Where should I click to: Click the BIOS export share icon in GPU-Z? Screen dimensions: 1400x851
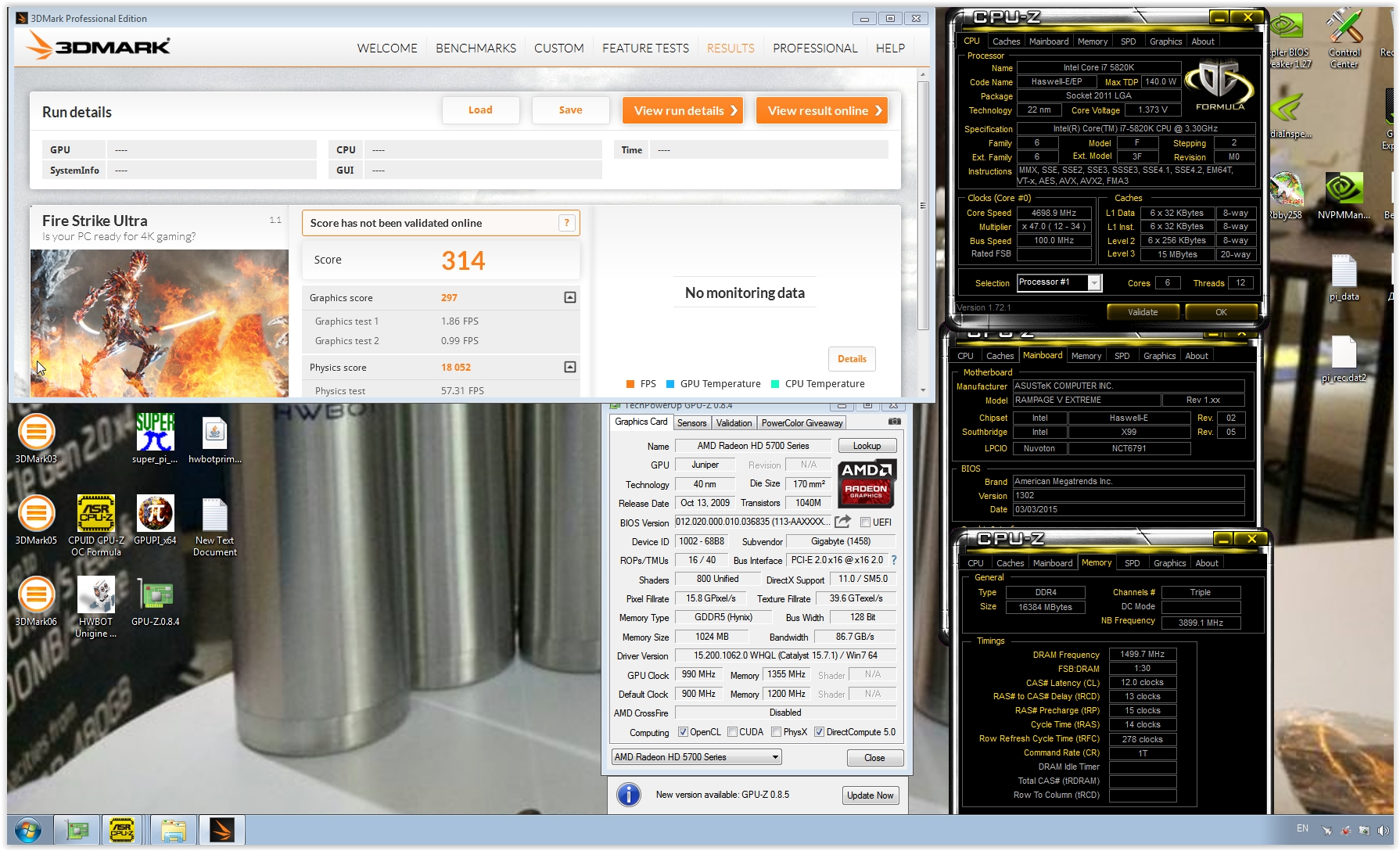pos(843,522)
